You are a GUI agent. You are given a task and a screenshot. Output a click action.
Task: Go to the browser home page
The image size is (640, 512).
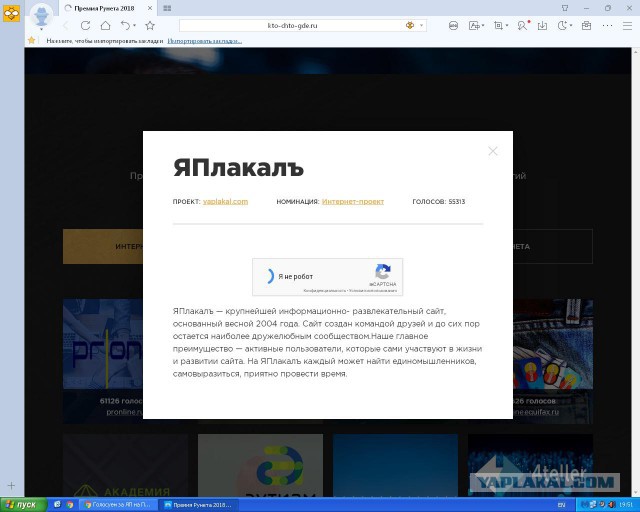pos(105,26)
